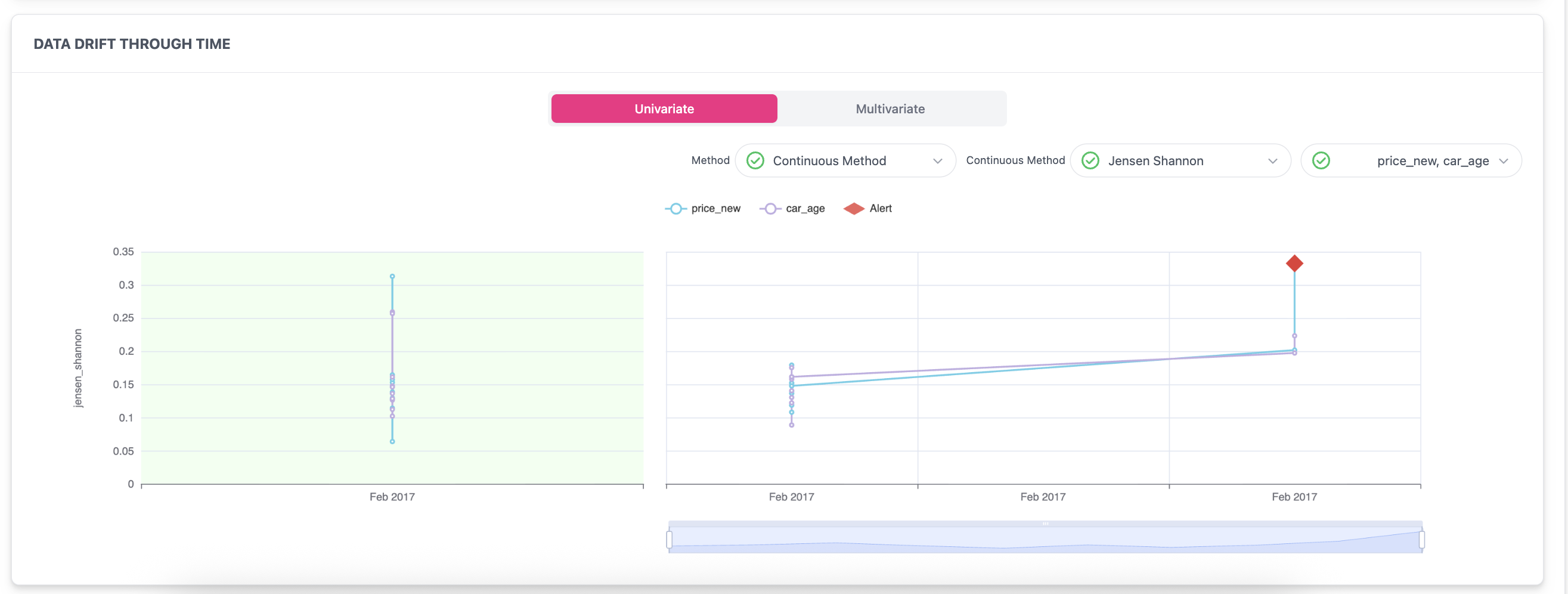Viewport: 1568px width, 594px height.
Task: Switch to the Univariate tab
Action: pyautogui.click(x=664, y=109)
